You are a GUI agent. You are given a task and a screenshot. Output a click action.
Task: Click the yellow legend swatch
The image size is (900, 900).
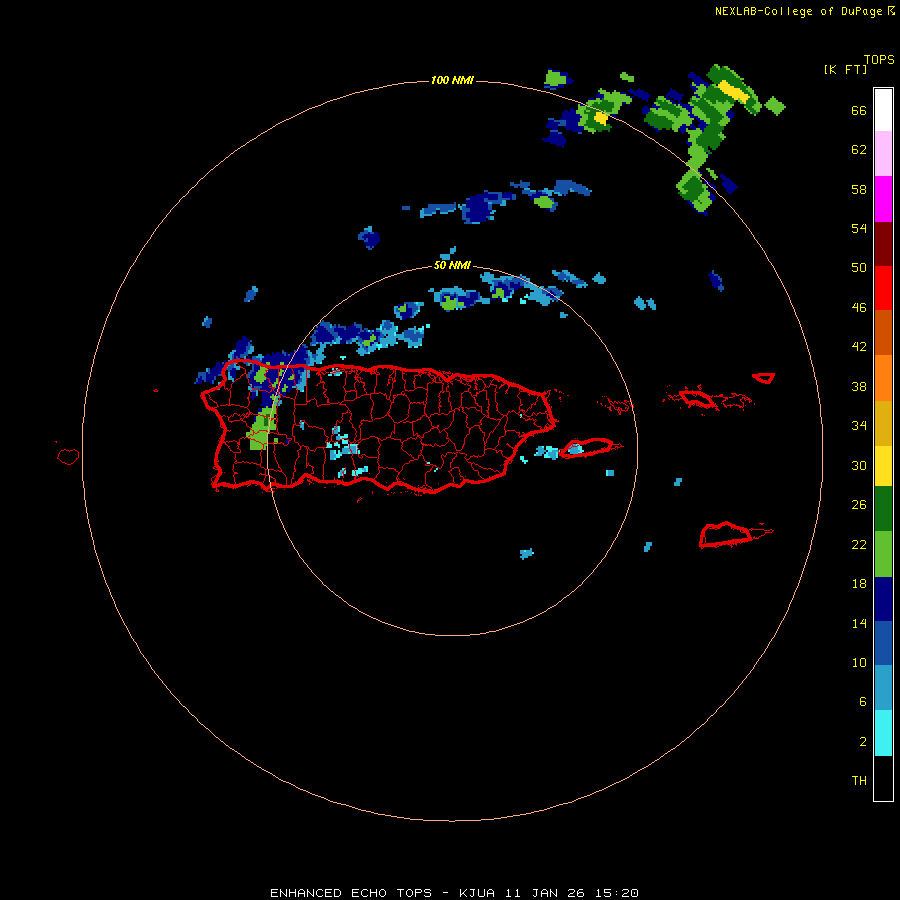click(x=883, y=466)
